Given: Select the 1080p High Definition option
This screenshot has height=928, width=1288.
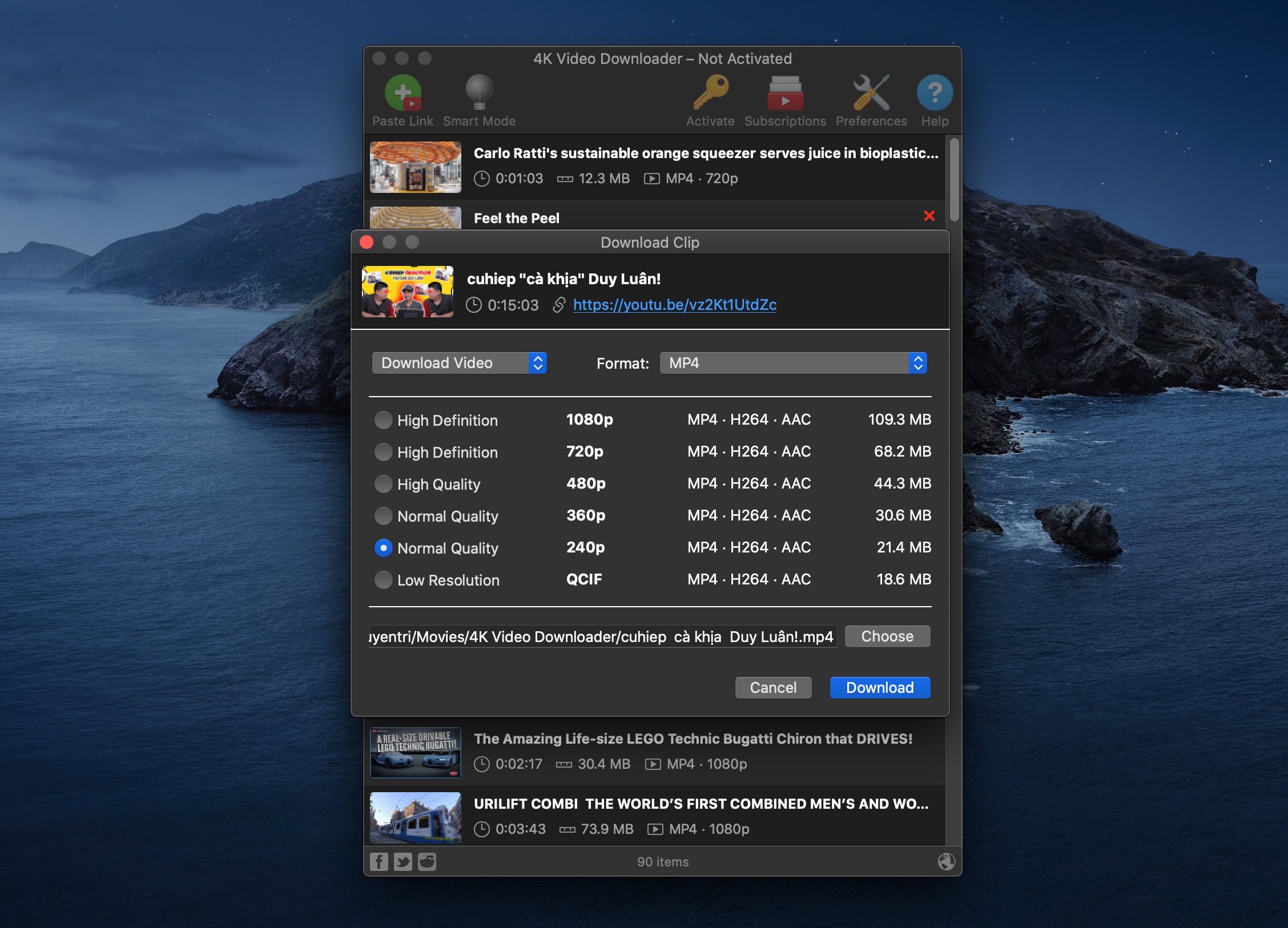Looking at the screenshot, I should click(383, 420).
